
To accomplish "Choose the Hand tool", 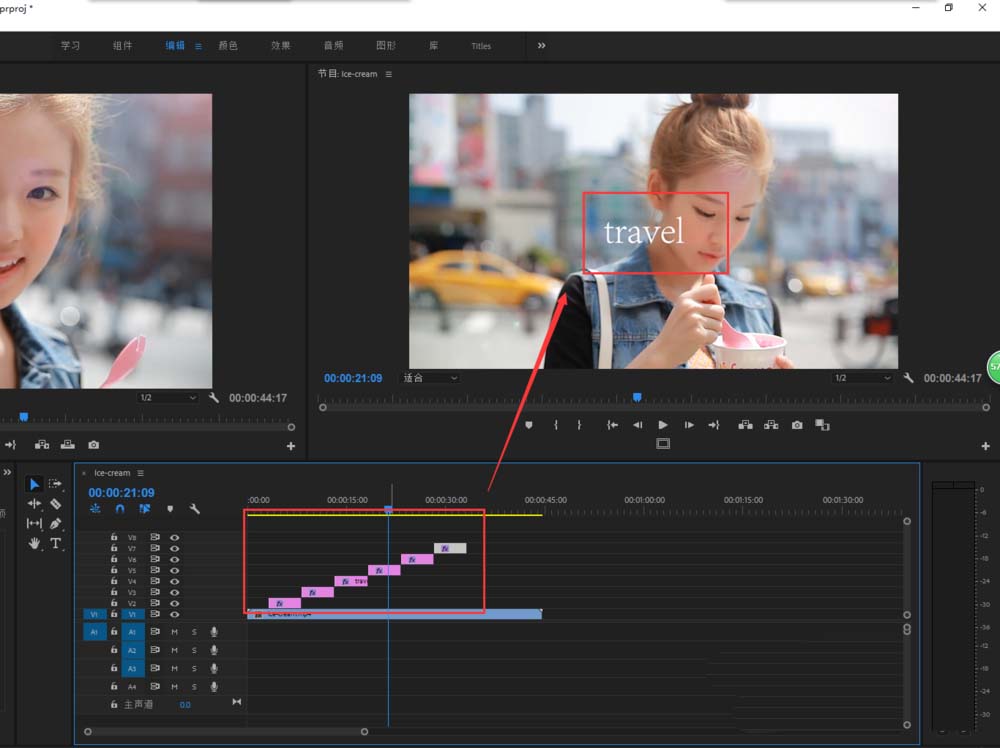I will pyautogui.click(x=34, y=543).
